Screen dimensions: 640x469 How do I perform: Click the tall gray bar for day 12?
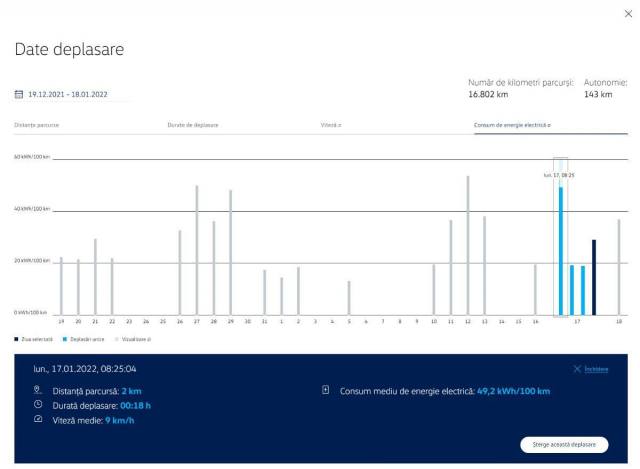[467, 245]
